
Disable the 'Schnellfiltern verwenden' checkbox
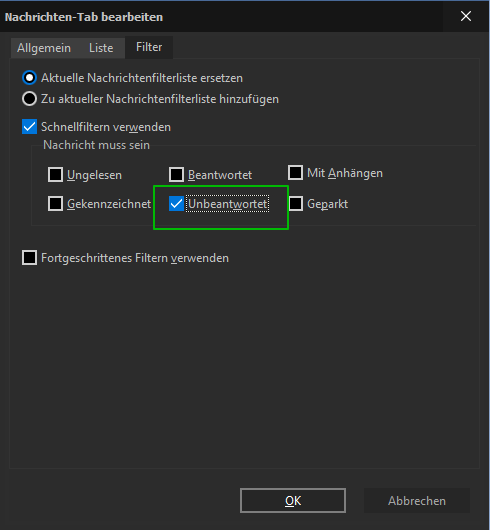[29, 127]
